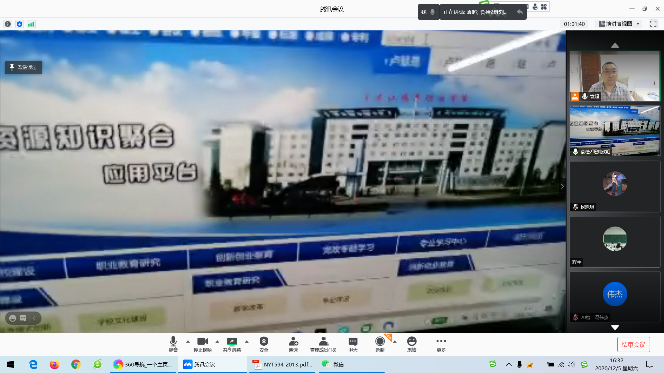Screen dimensions: 664x373
Task: Open the chat panel
Action: (x=353, y=344)
